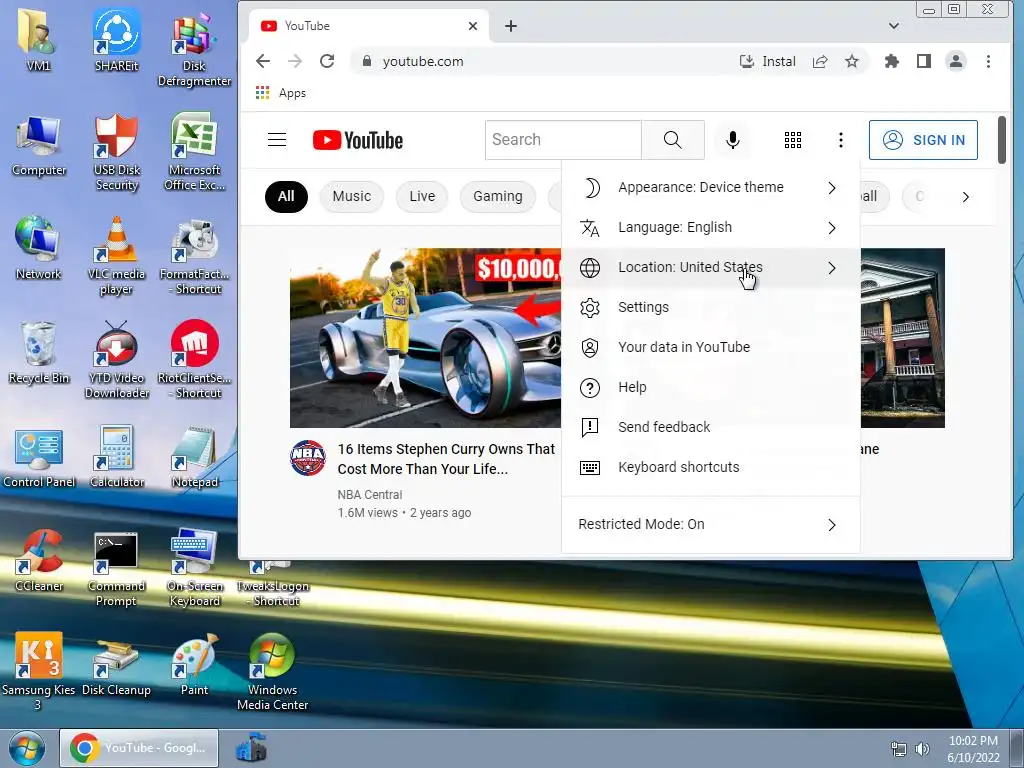Screen dimensions: 1024x768
Task: Select the Gaming filter chip
Action: click(498, 197)
